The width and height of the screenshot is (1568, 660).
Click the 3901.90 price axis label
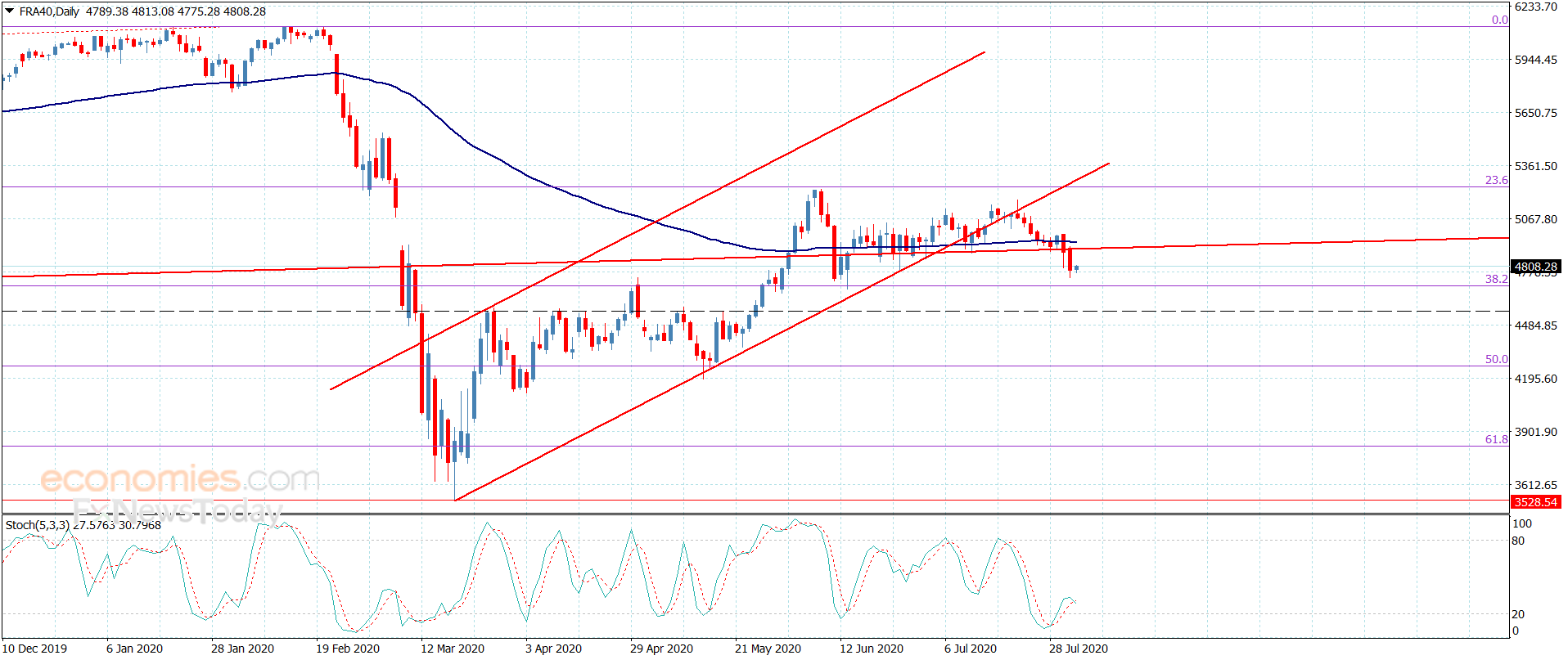1536,432
